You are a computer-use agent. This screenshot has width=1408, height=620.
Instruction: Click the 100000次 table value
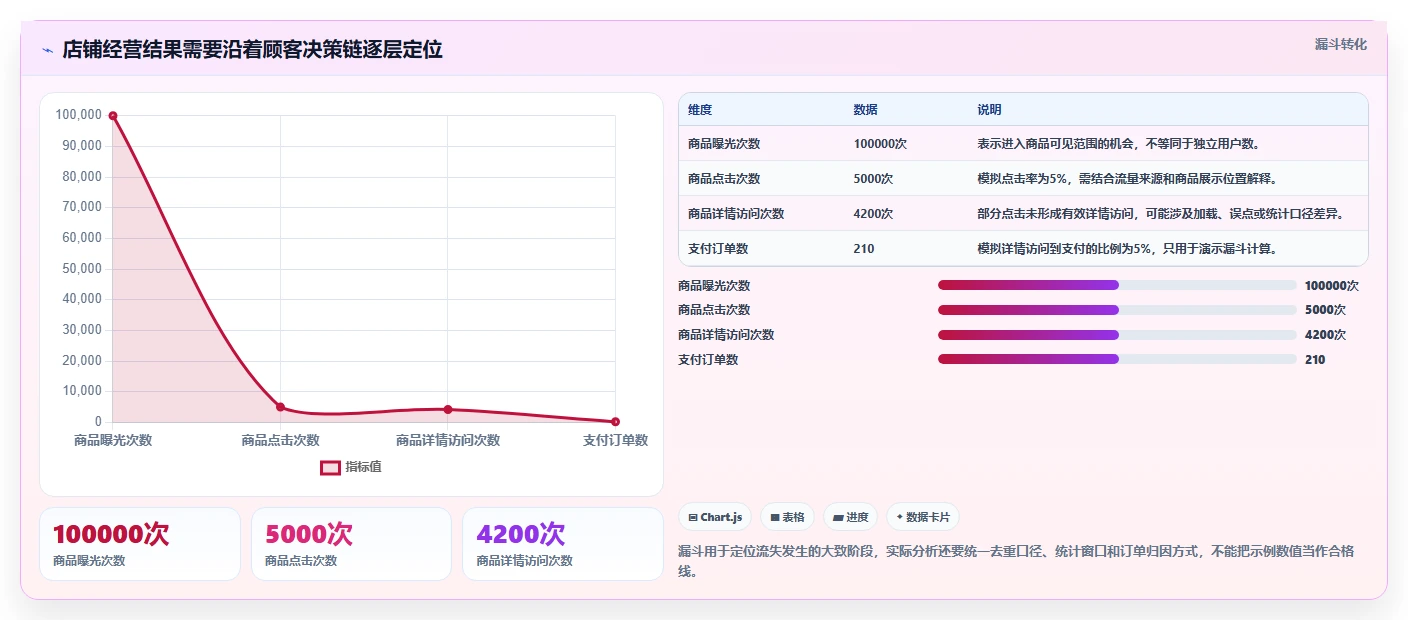[880, 144]
